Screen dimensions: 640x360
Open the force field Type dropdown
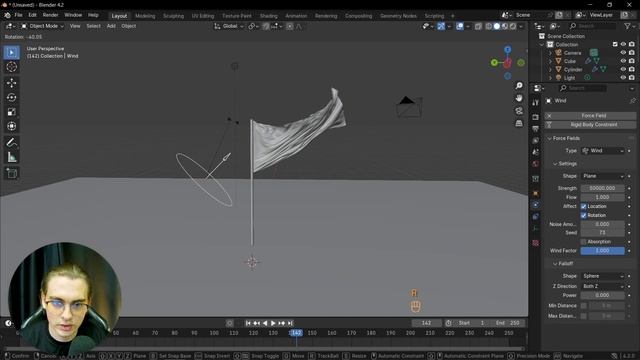[x=603, y=151]
